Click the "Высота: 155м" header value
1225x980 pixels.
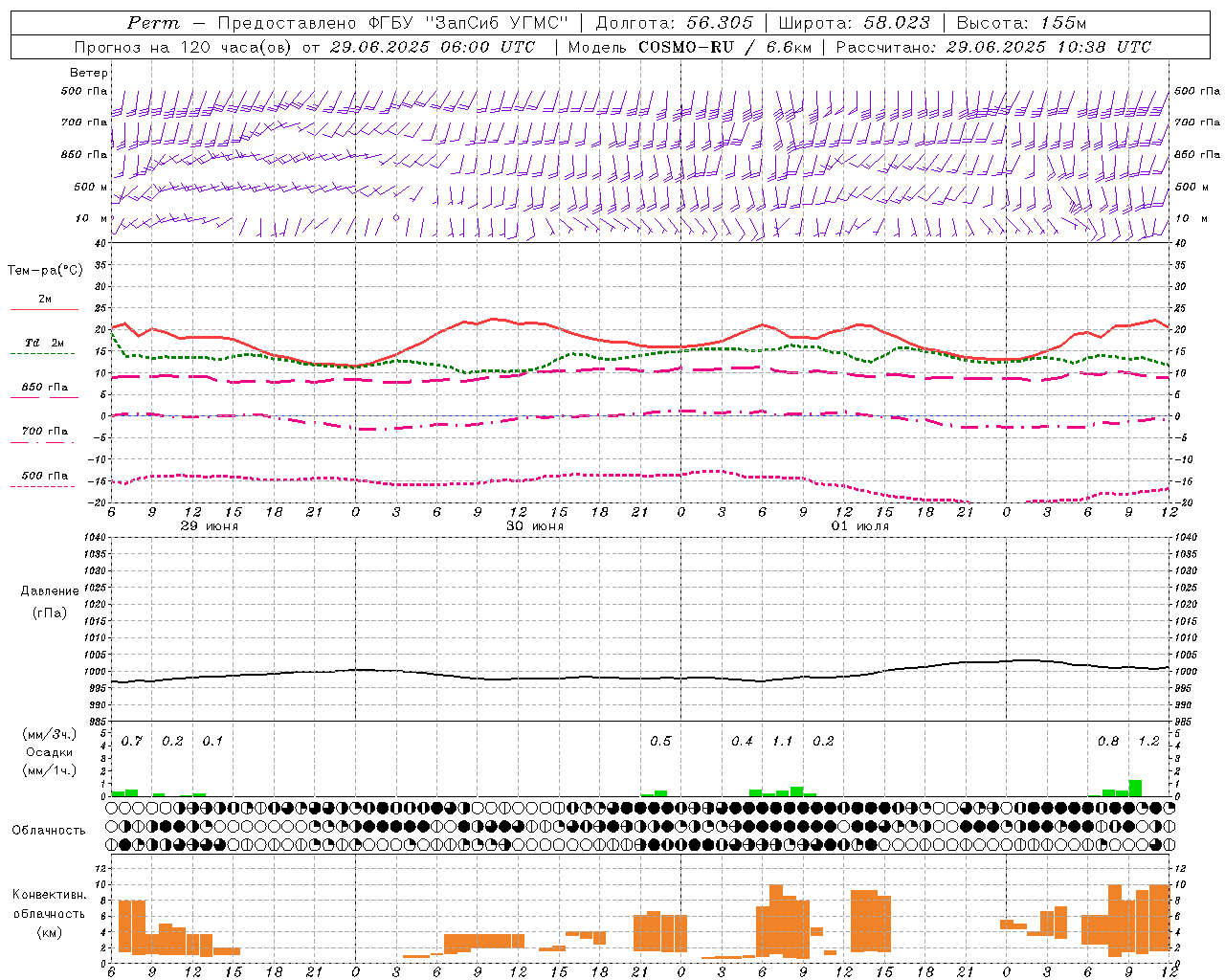(1022, 23)
